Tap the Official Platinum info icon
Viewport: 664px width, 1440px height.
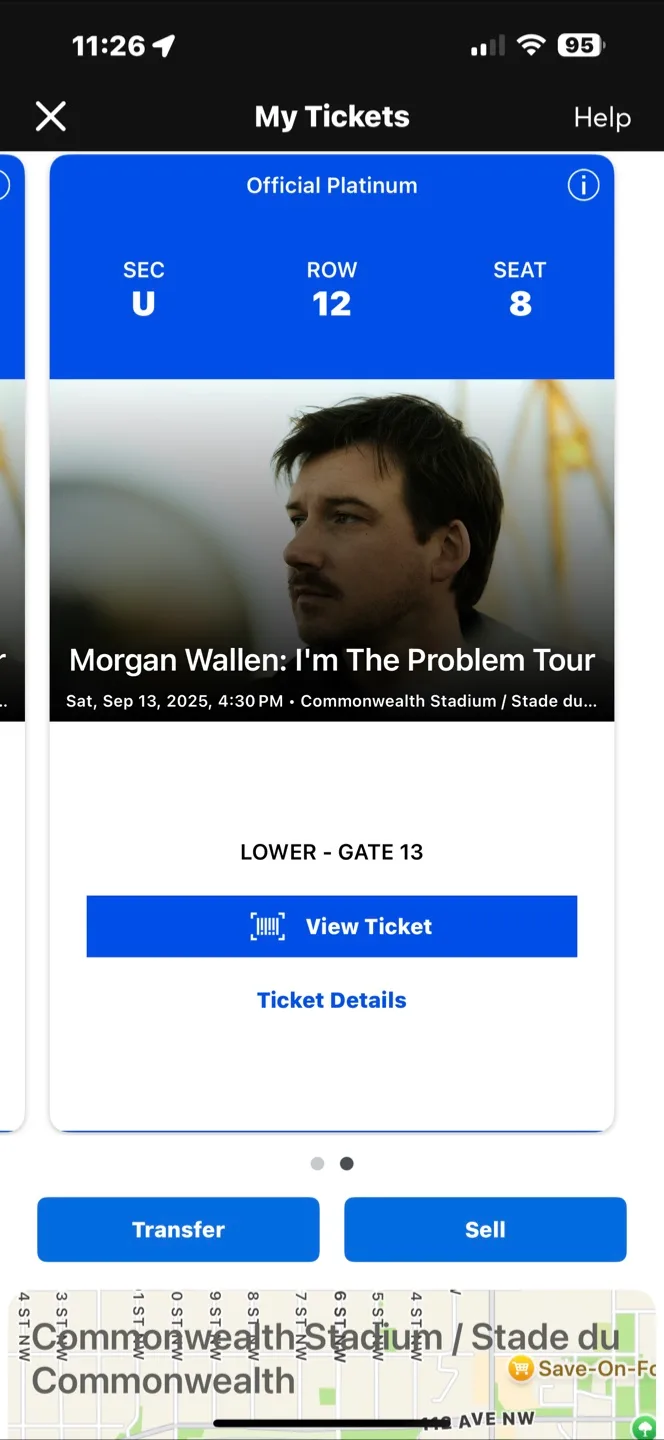click(x=583, y=185)
